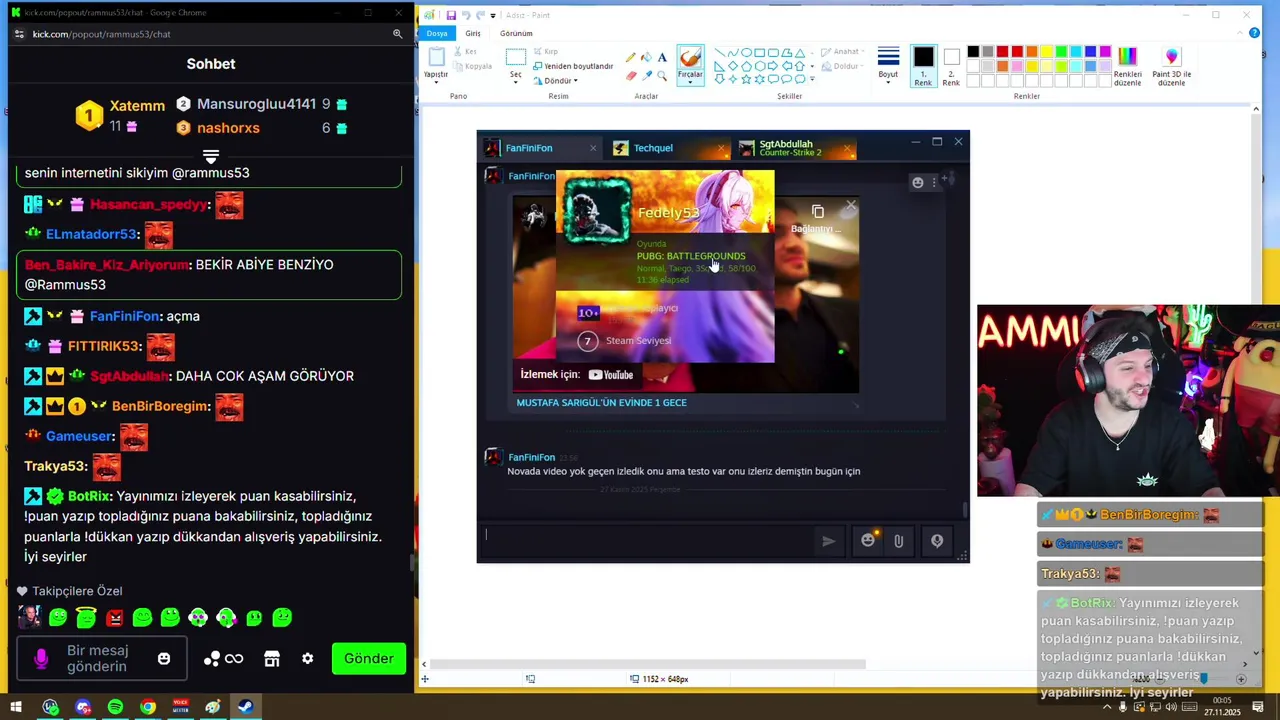Pick the red color swatch in Paint palette

(x=1016, y=53)
